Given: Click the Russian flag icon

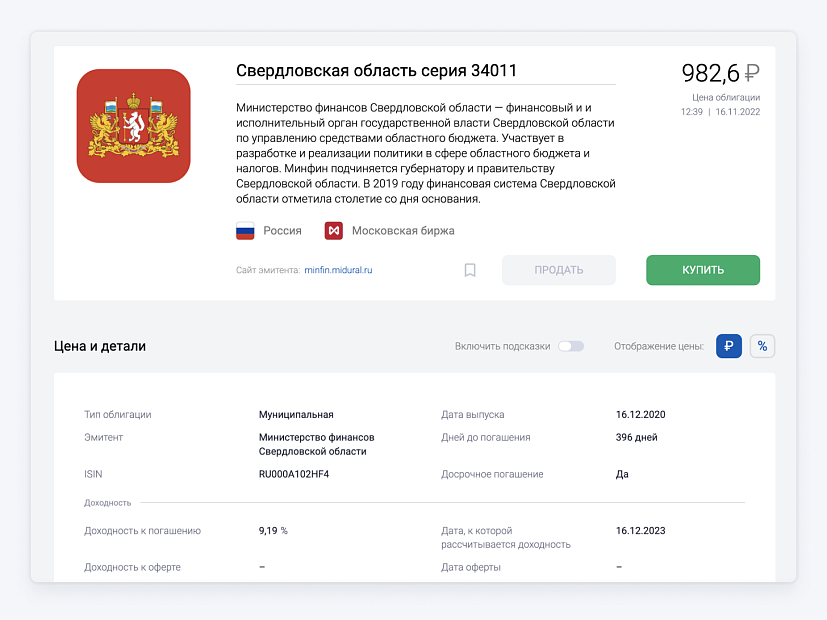Looking at the screenshot, I should point(245,231).
